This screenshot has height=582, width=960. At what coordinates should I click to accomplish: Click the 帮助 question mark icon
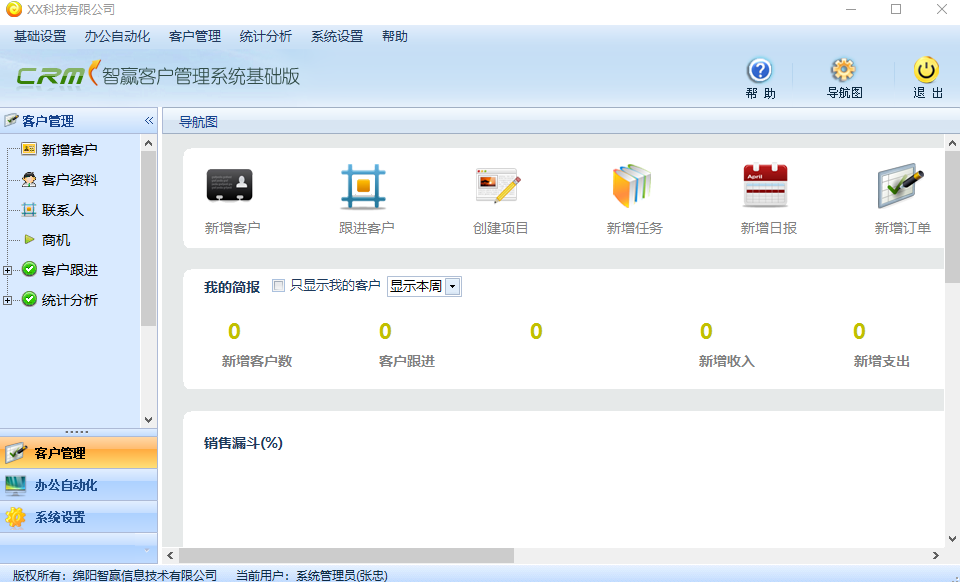click(760, 70)
